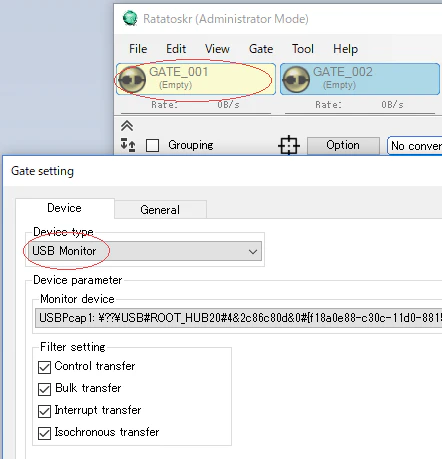This screenshot has width=442, height=459.
Task: Open the Edit menu
Action: 176,49
